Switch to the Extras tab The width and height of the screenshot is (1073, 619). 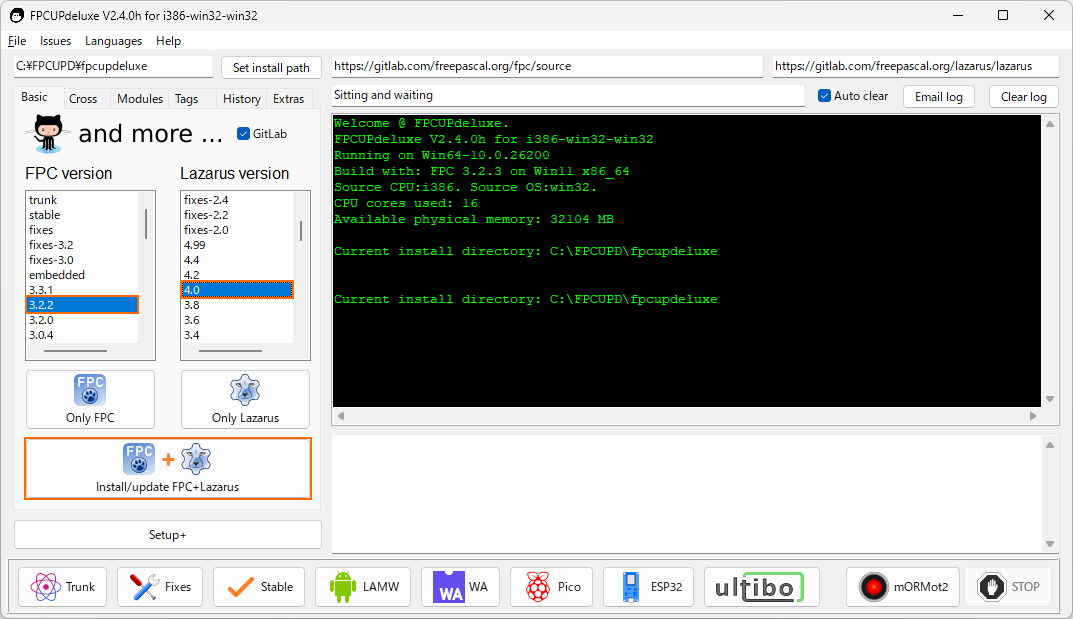point(289,98)
